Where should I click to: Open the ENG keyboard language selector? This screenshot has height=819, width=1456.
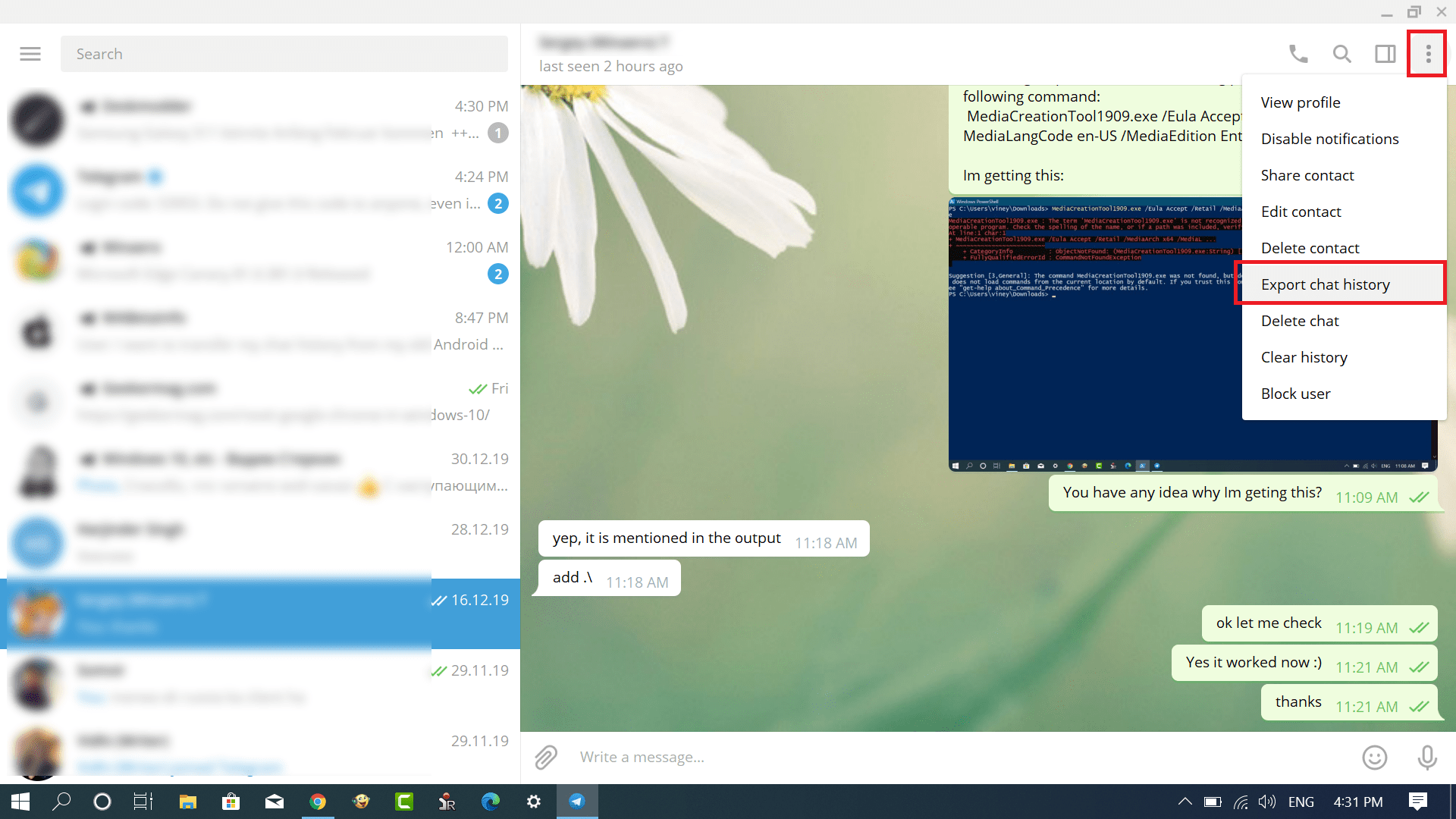coord(1301,802)
